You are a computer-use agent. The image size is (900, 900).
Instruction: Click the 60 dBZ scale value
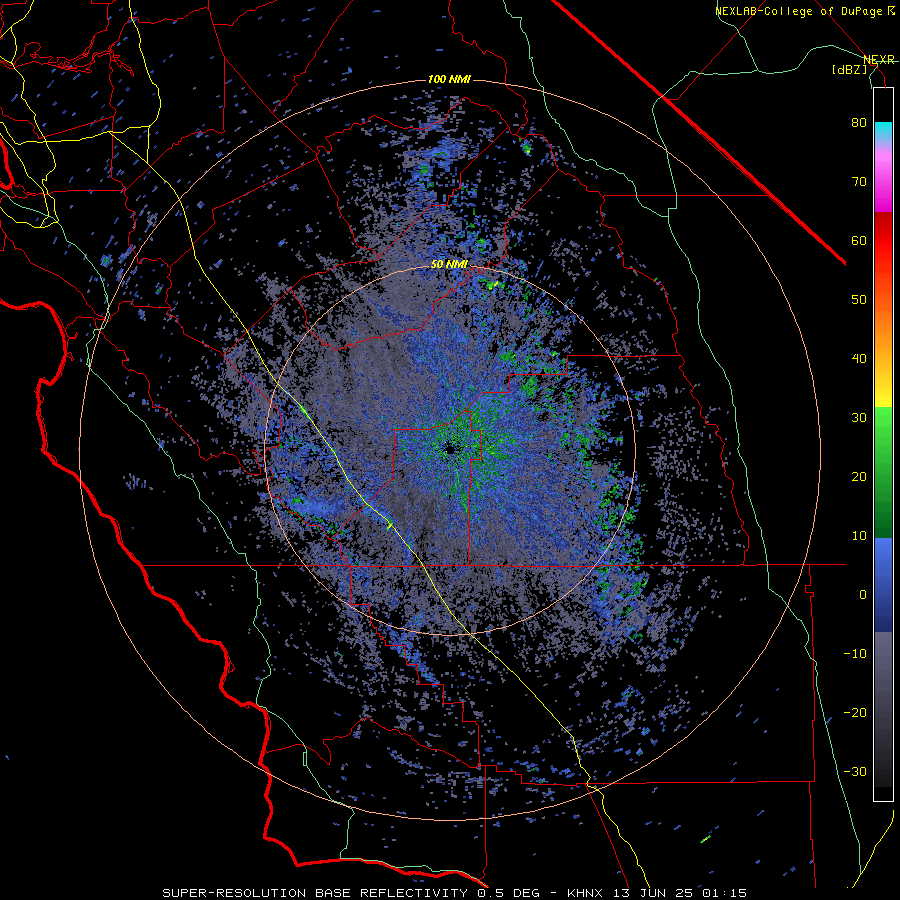(859, 240)
